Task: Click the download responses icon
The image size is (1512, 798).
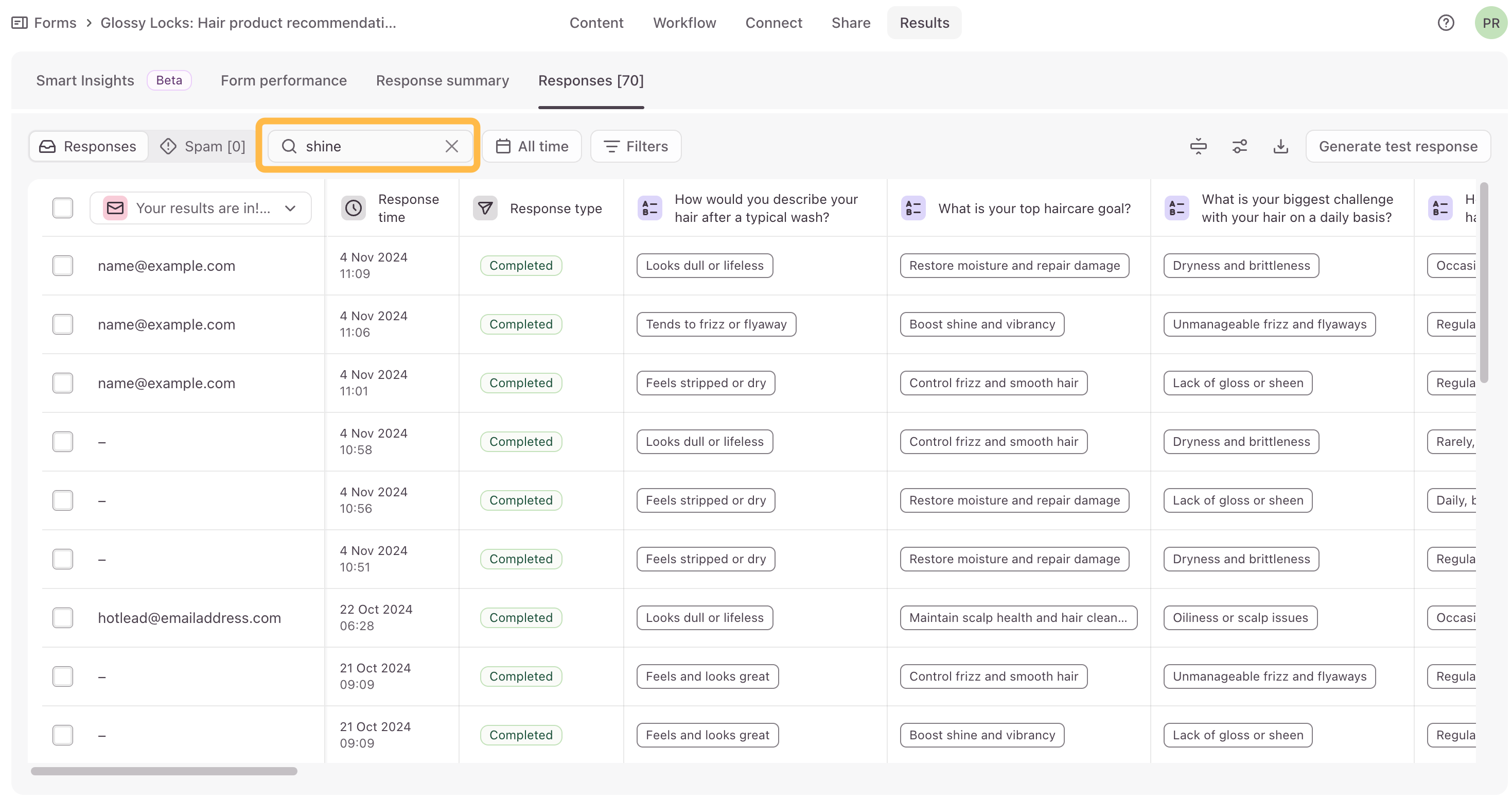Action: [x=1281, y=146]
